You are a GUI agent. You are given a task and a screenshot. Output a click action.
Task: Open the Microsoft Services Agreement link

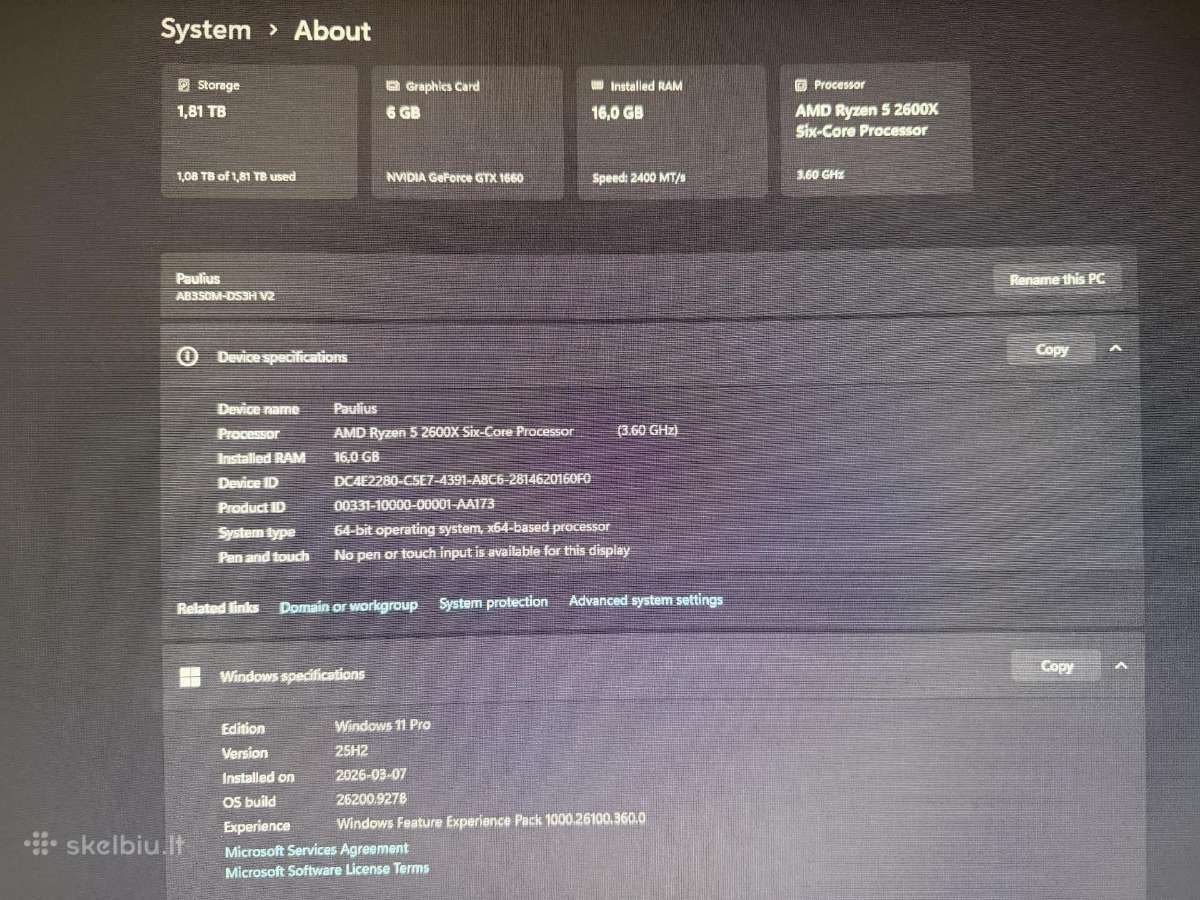(x=316, y=850)
